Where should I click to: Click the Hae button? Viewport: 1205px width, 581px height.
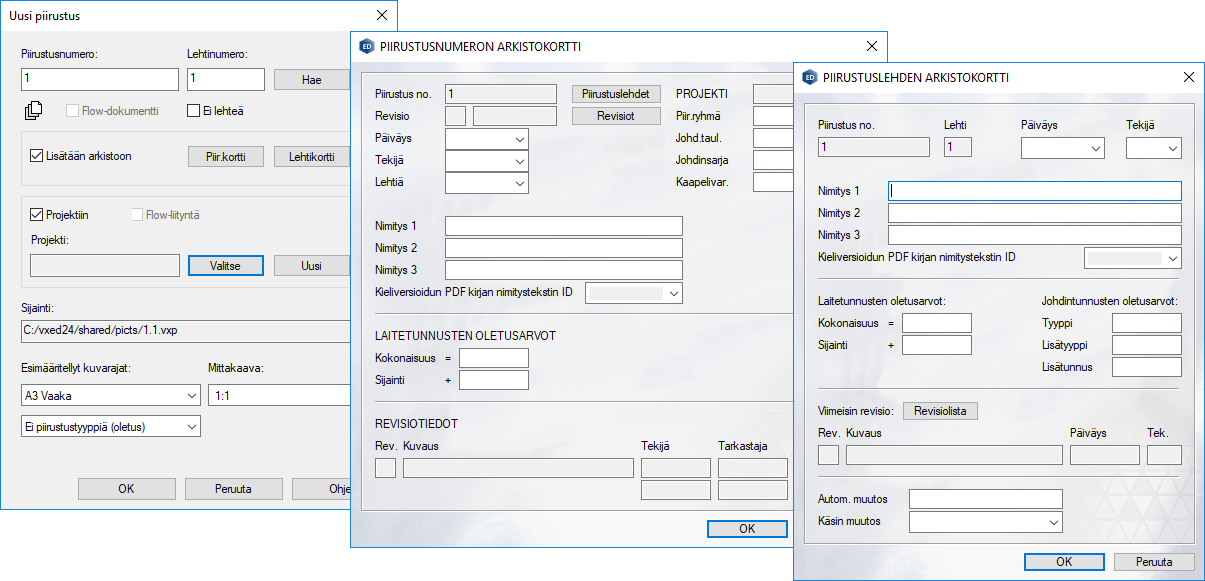coord(311,80)
